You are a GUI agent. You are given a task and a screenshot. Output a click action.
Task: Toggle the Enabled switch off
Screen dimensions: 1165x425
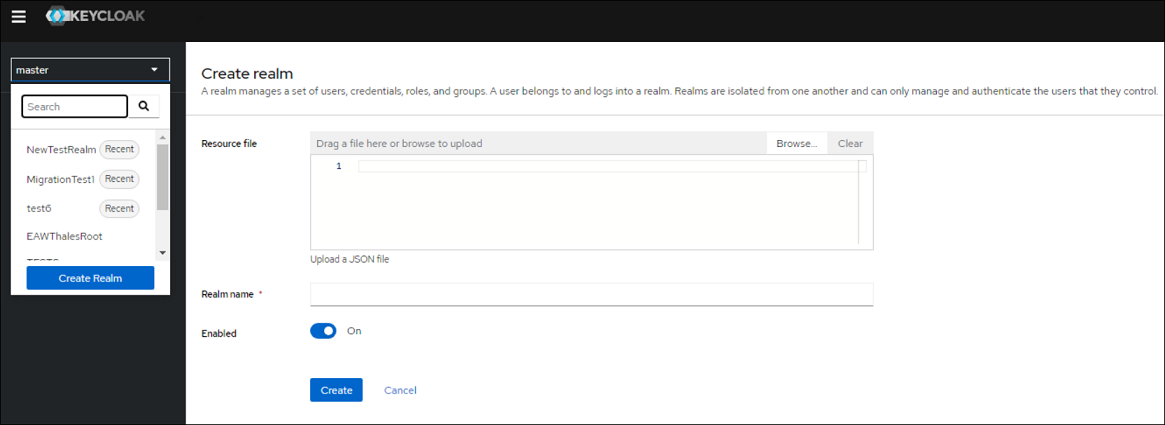point(323,331)
